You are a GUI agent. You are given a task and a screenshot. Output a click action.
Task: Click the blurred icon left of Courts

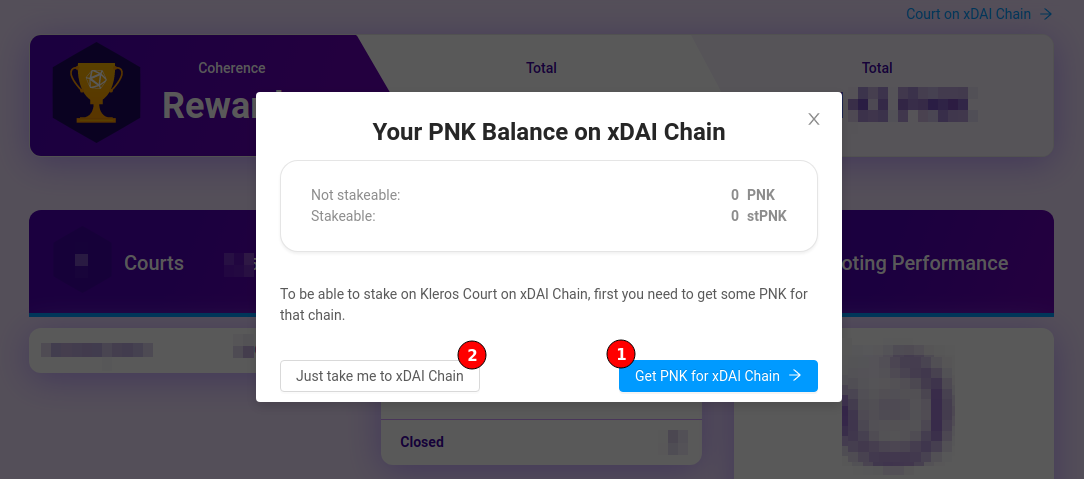pyautogui.click(x=82, y=261)
